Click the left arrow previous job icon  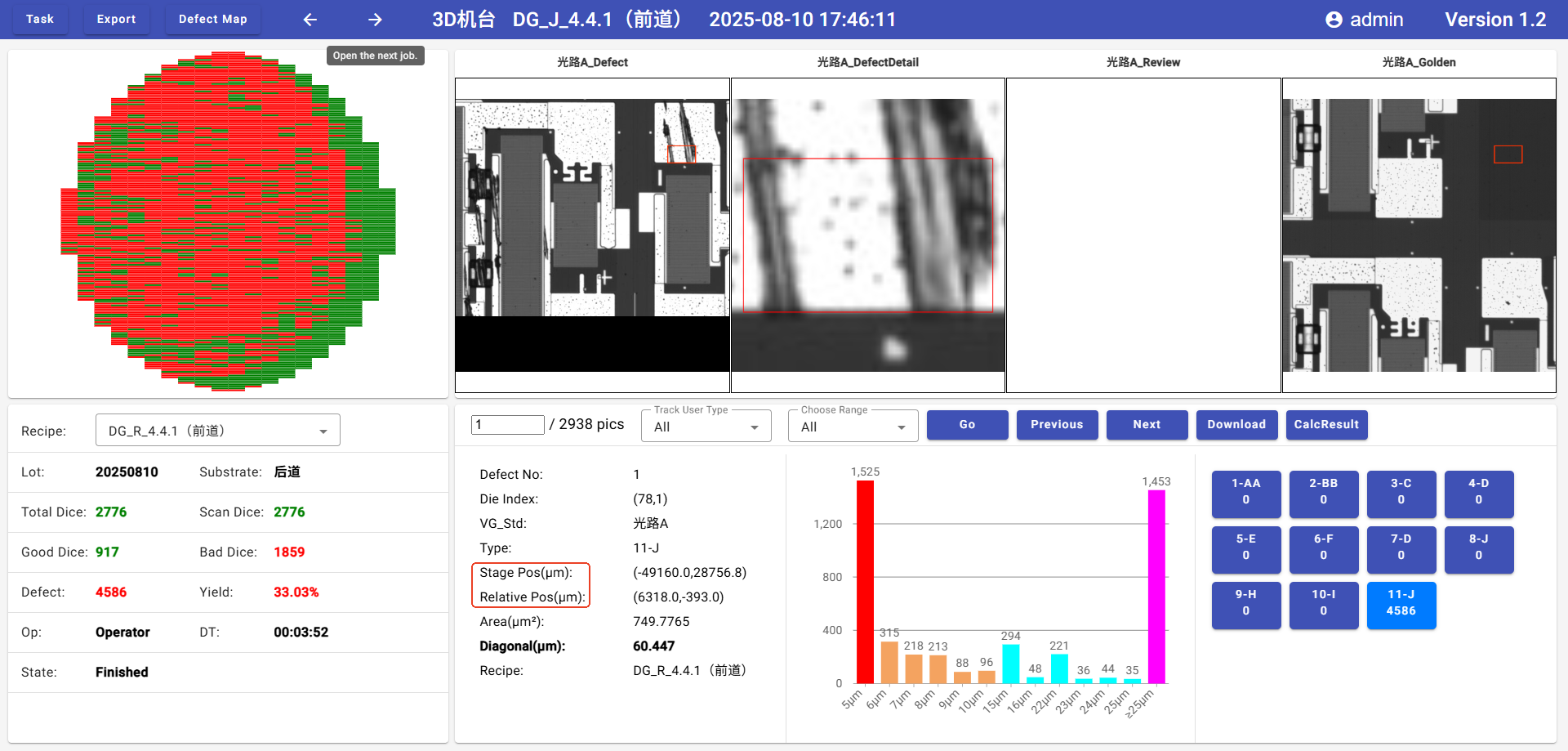pyautogui.click(x=310, y=20)
